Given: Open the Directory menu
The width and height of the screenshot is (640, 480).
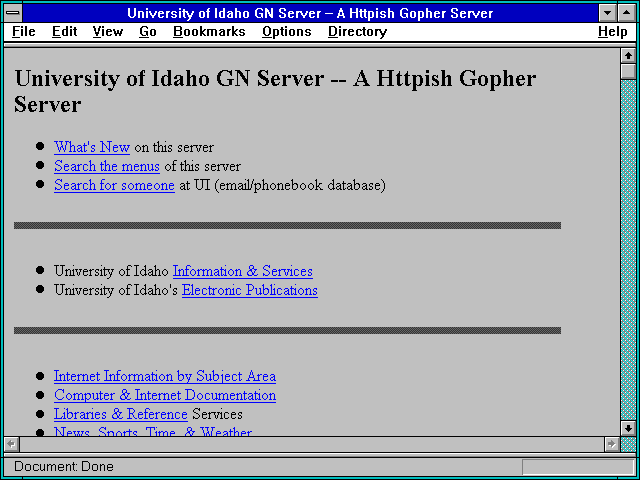Looking at the screenshot, I should (357, 32).
